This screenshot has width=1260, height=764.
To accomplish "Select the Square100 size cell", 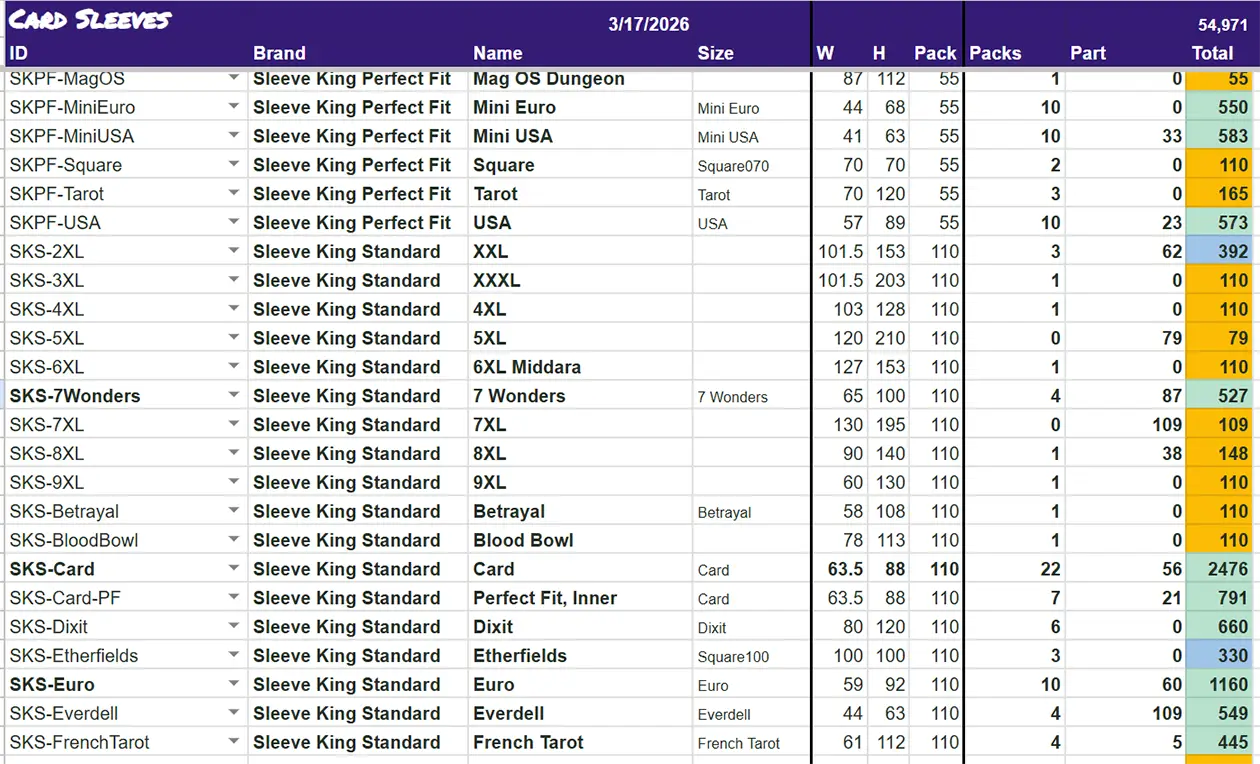I will point(752,656).
